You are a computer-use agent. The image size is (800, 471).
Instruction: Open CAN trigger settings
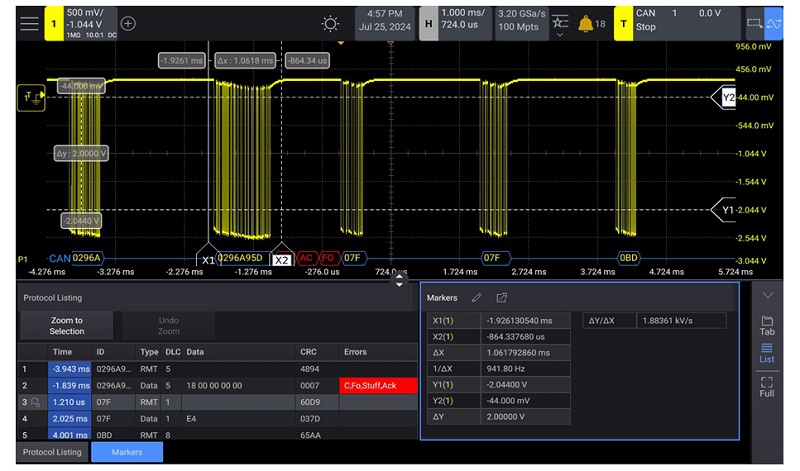686,23
